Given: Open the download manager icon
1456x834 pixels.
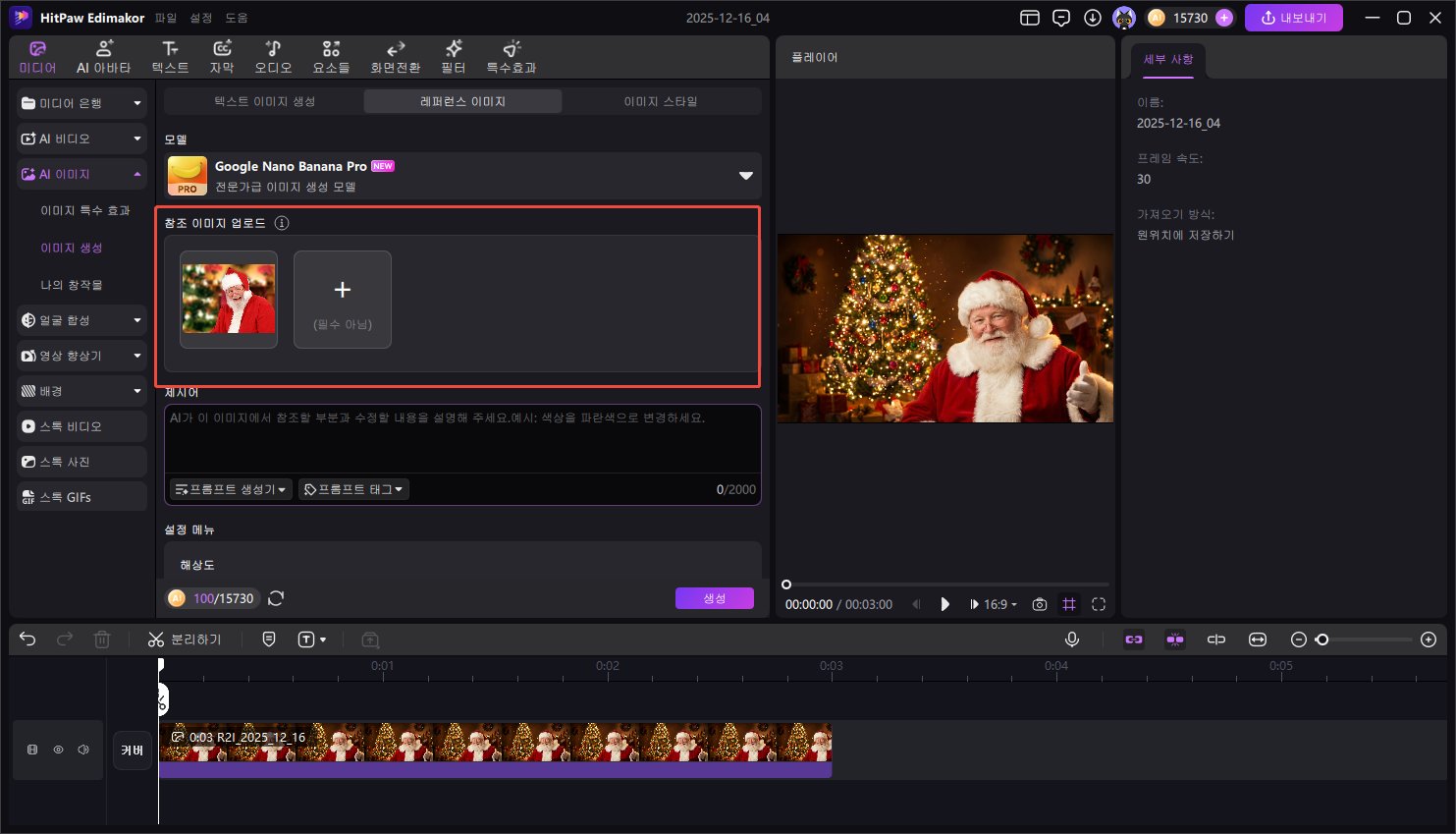Looking at the screenshot, I should click(1092, 18).
